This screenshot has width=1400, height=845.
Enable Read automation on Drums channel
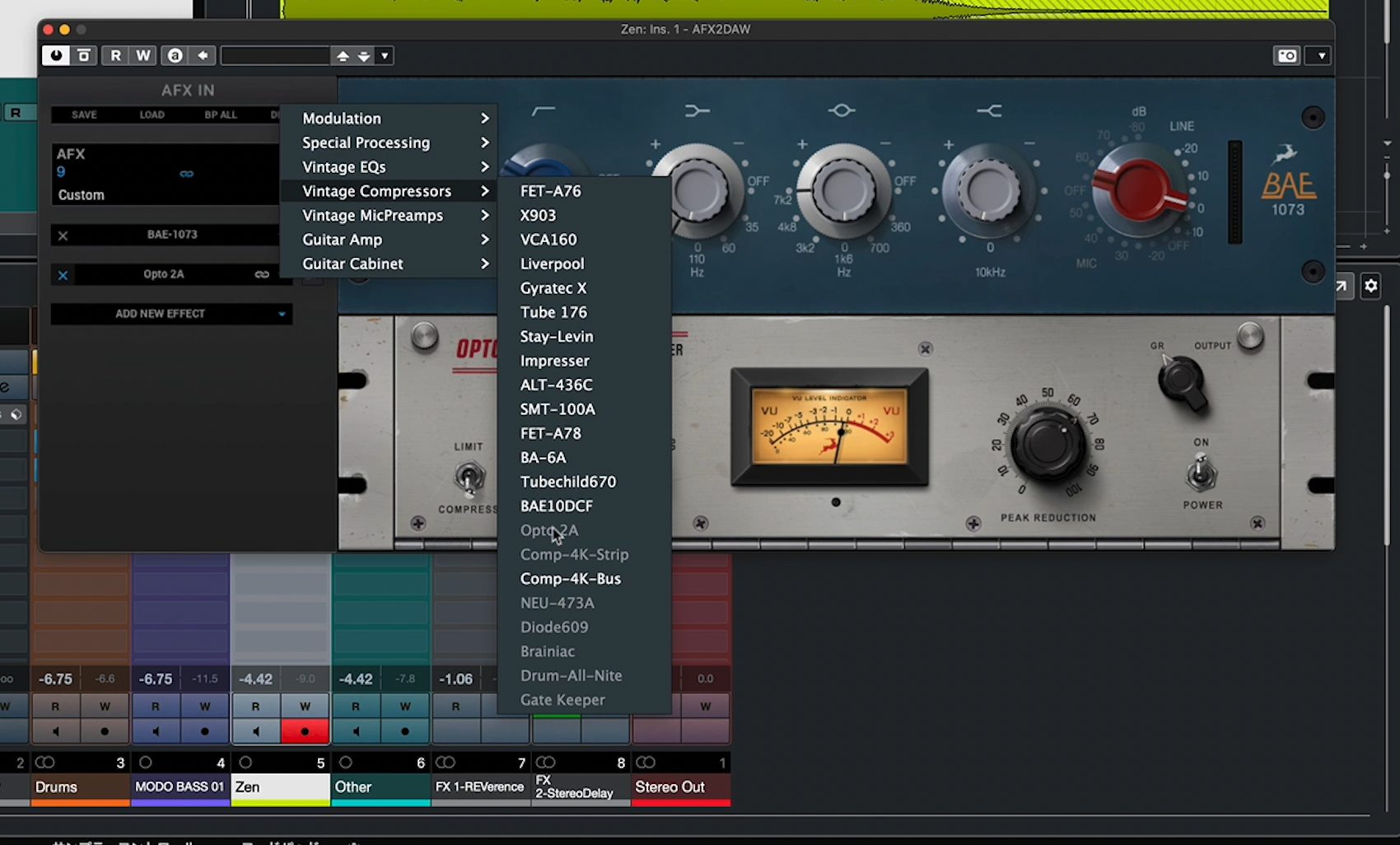click(55, 707)
